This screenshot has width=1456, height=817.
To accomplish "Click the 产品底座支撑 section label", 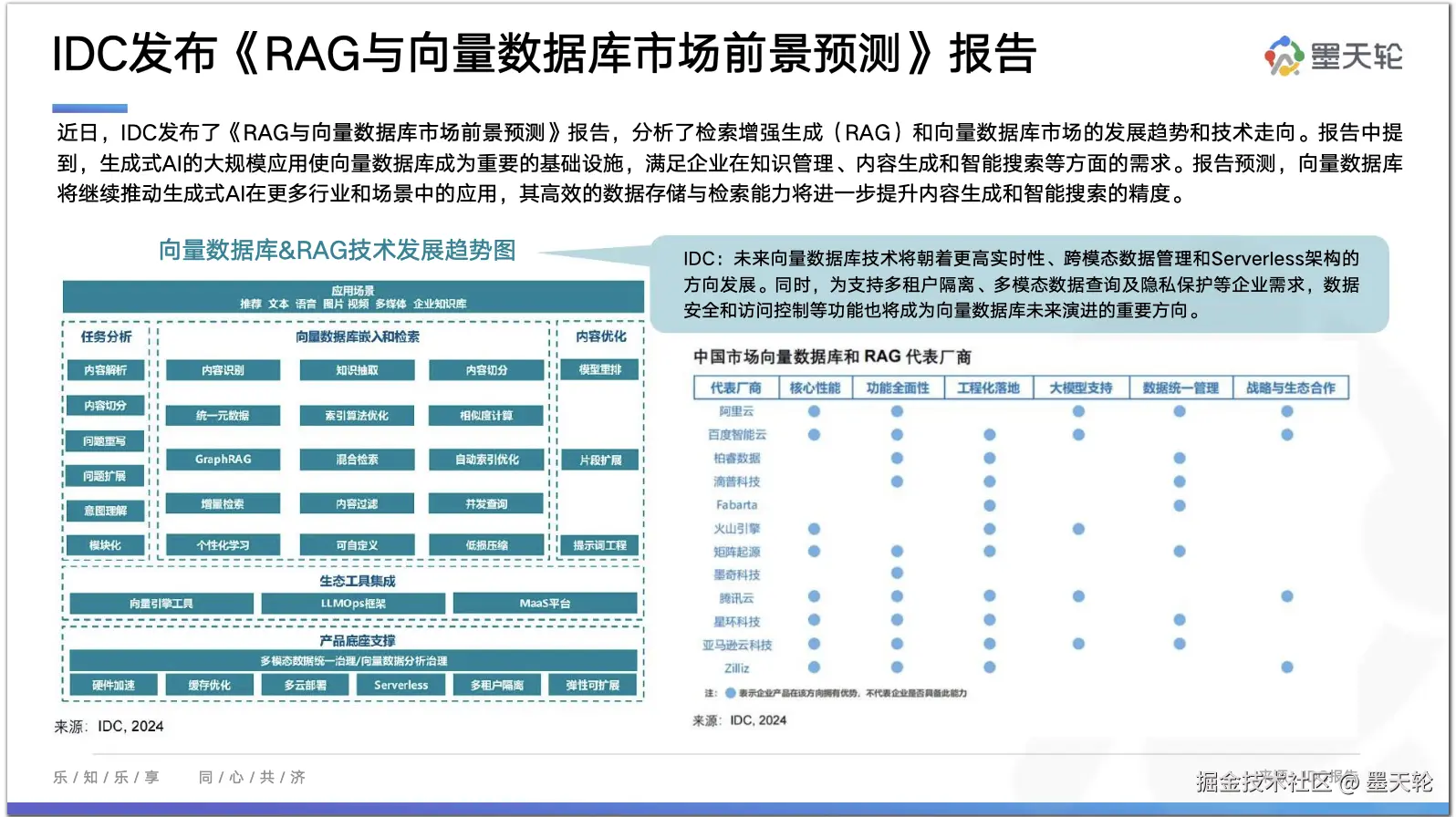I will click(x=358, y=641).
